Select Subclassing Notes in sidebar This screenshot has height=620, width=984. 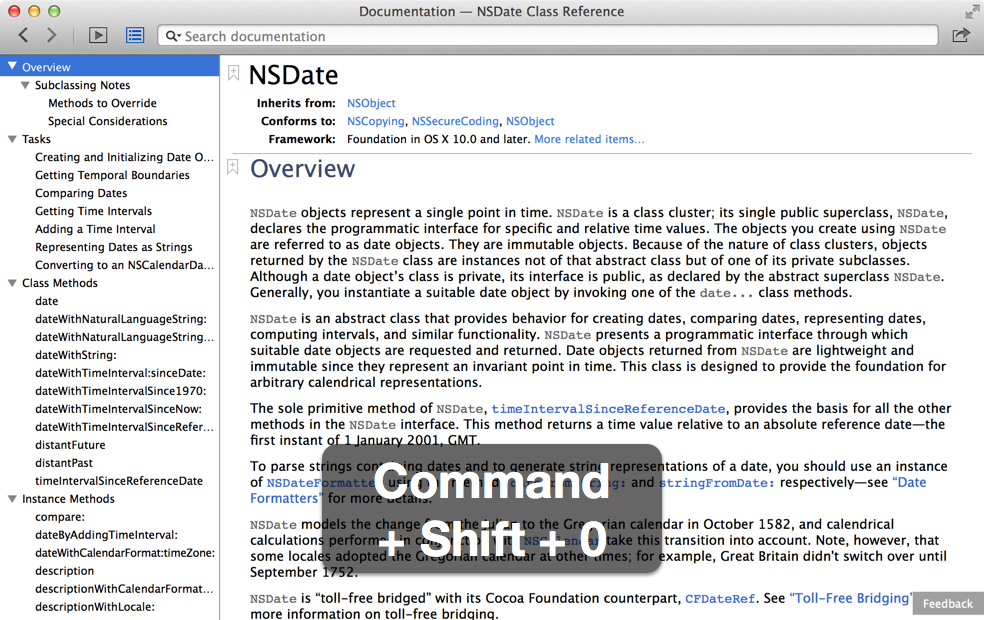pos(82,85)
